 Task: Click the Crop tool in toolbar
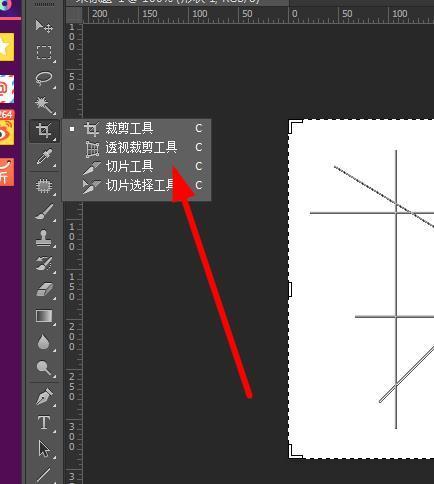tap(44, 130)
